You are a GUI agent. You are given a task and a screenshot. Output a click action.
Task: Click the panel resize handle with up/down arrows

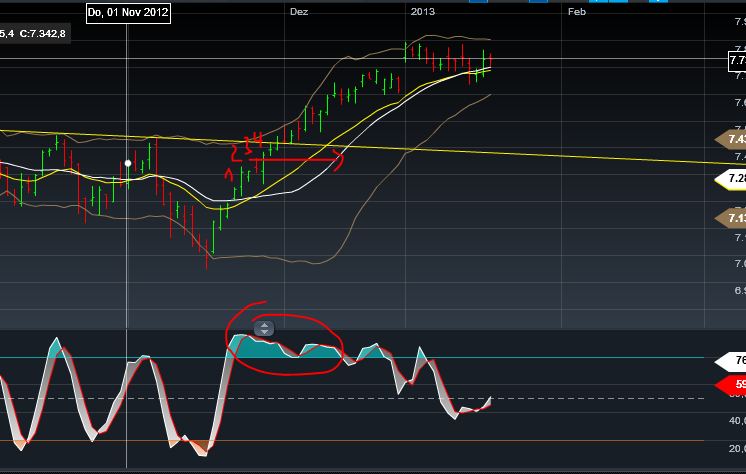point(264,328)
